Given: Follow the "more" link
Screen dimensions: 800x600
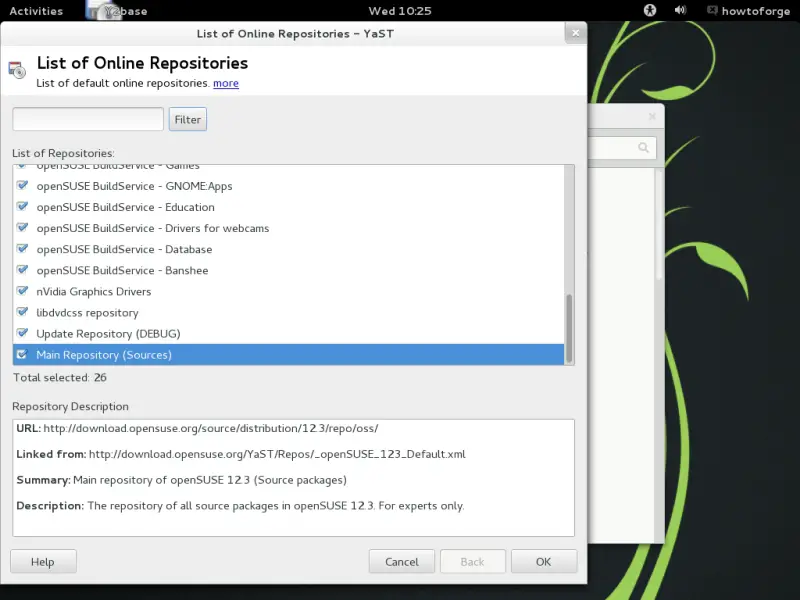Looking at the screenshot, I should click(x=226, y=83).
